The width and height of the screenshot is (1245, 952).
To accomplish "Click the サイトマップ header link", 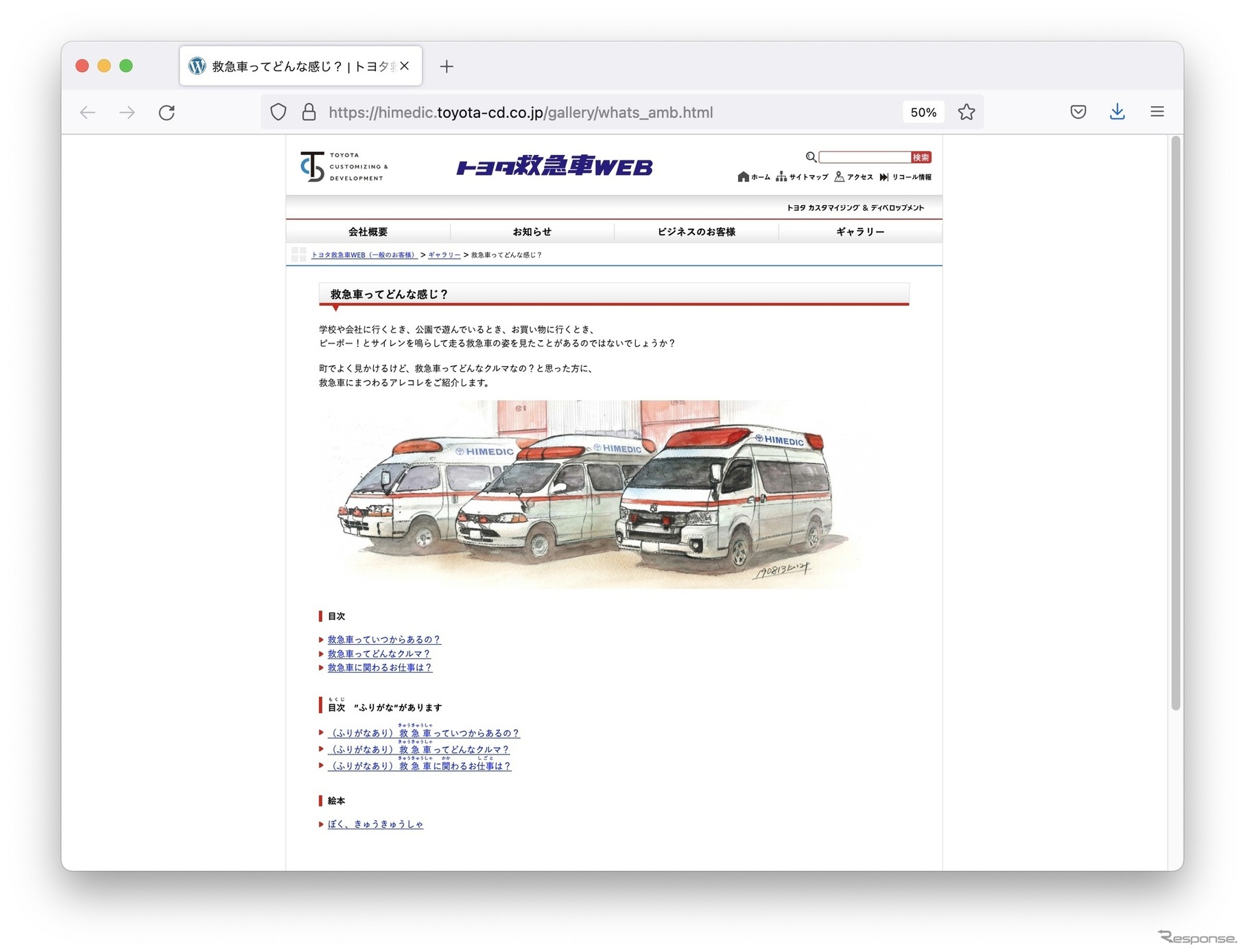I will click(803, 177).
